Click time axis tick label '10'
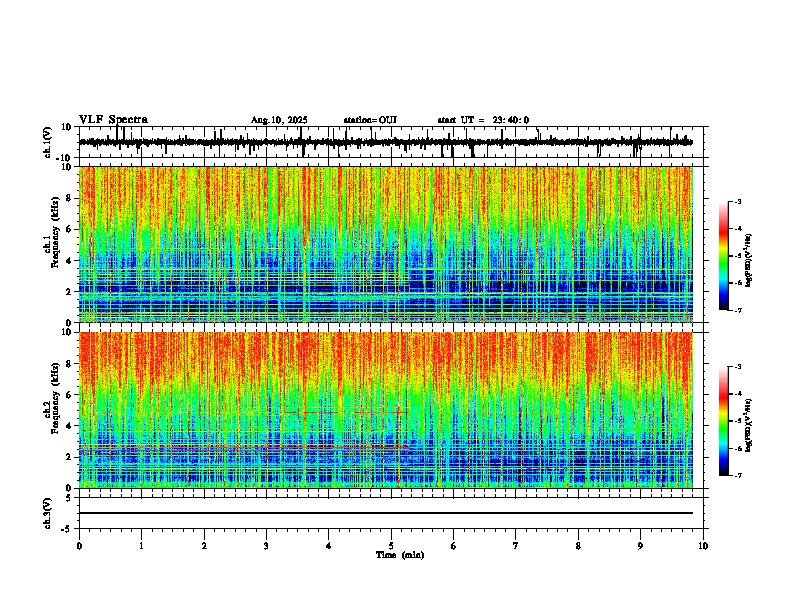Viewport: 792px width, 612px height. click(x=703, y=546)
